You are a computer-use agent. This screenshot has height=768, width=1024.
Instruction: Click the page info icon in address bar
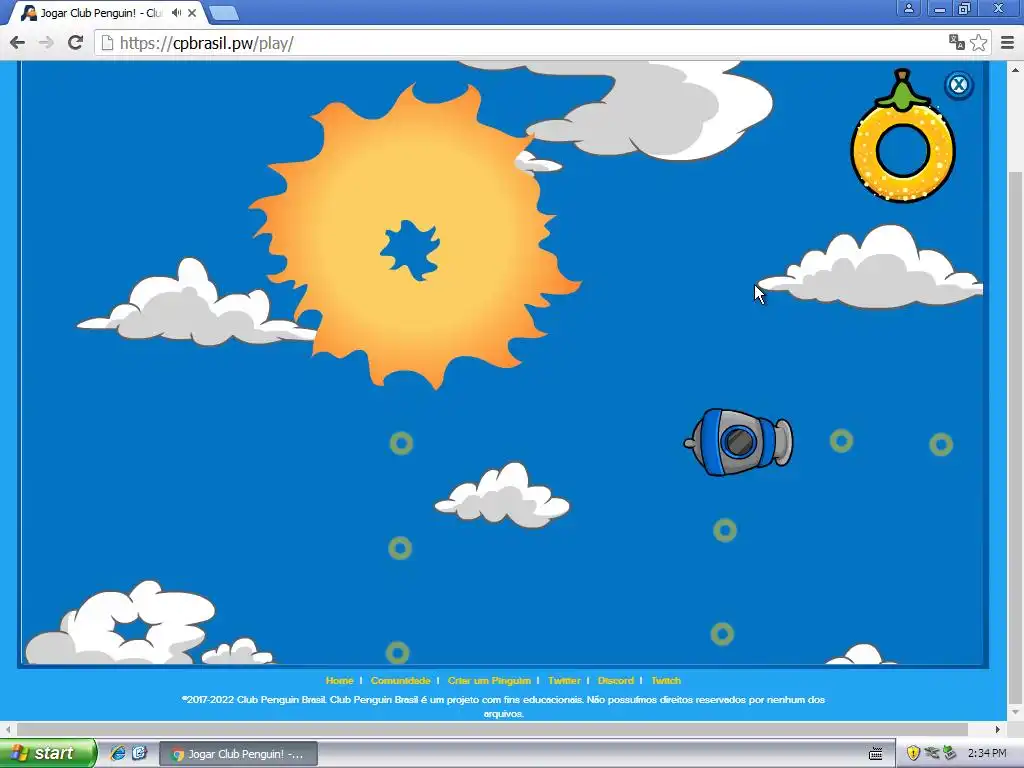(107, 43)
